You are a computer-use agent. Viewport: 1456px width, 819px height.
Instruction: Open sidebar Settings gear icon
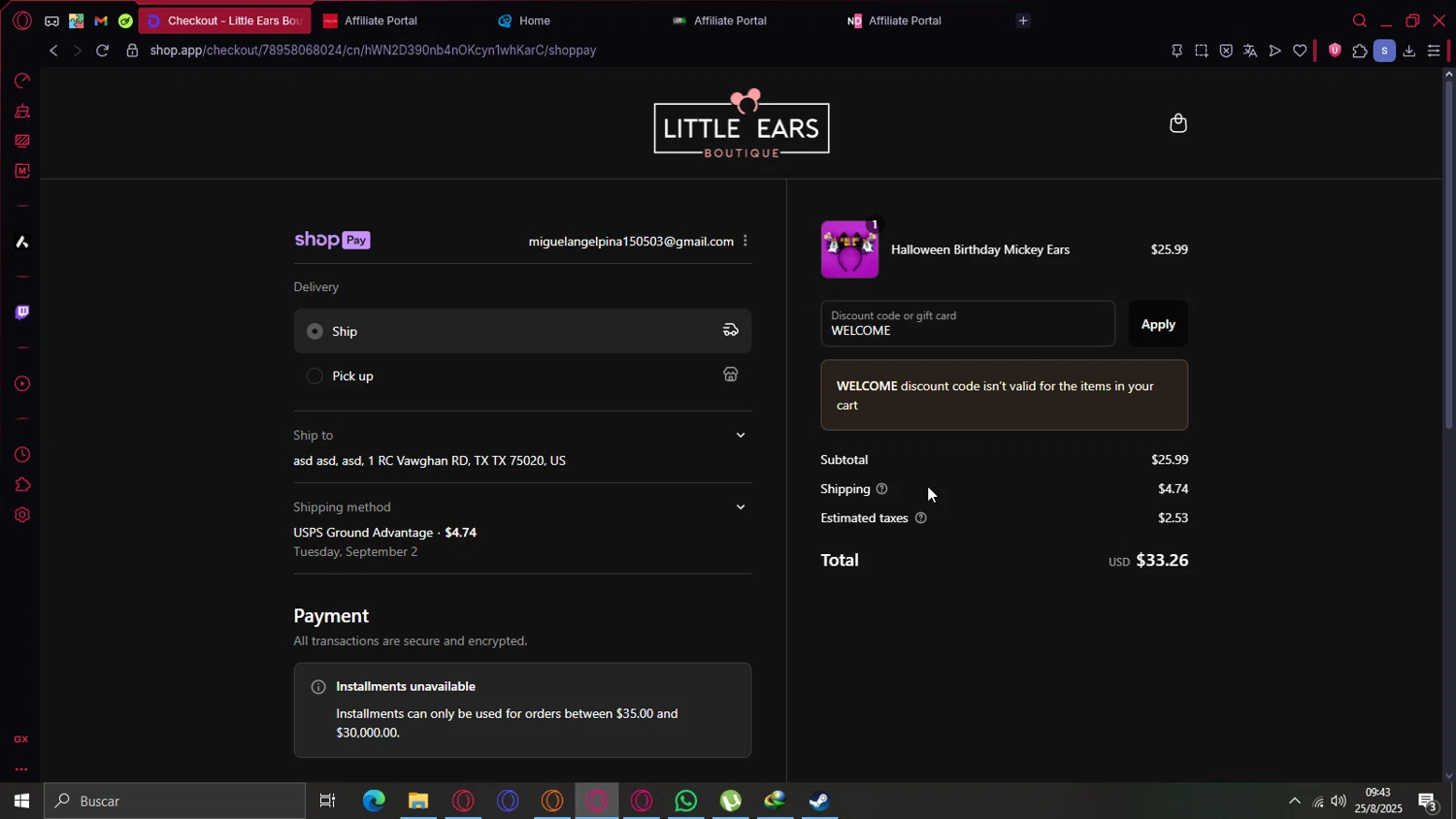click(x=21, y=515)
